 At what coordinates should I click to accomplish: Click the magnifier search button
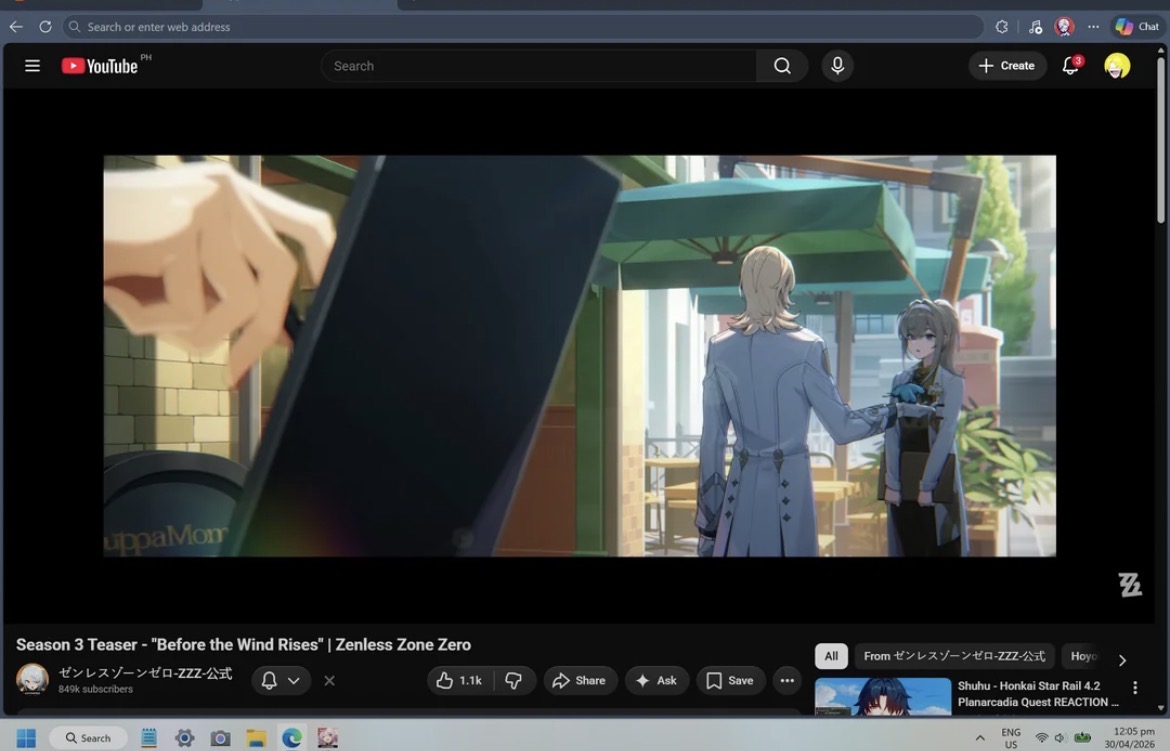pos(782,66)
